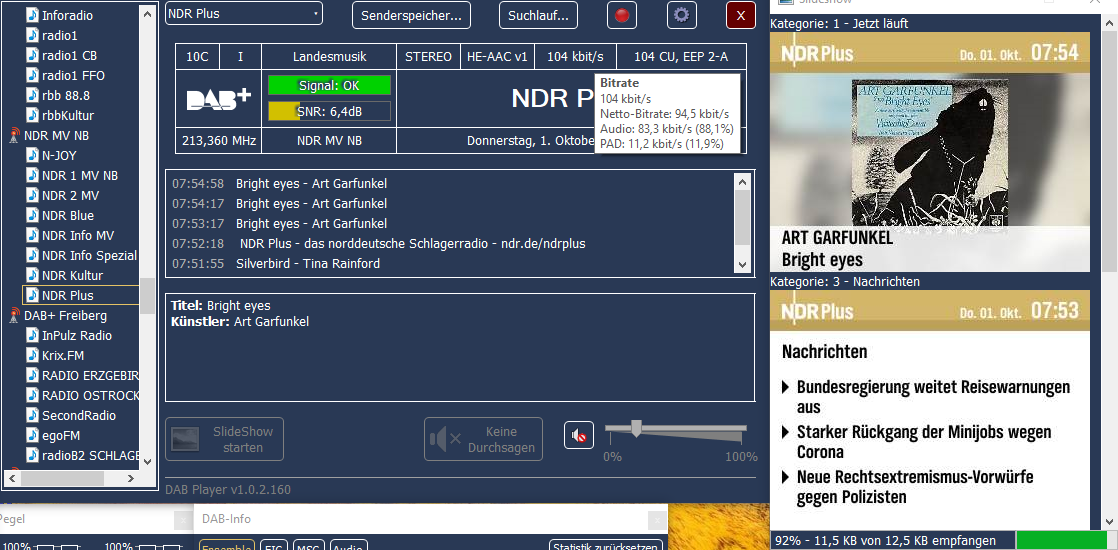Select InPulz Radio in the station list
The height and width of the screenshot is (550, 1118).
[76, 335]
